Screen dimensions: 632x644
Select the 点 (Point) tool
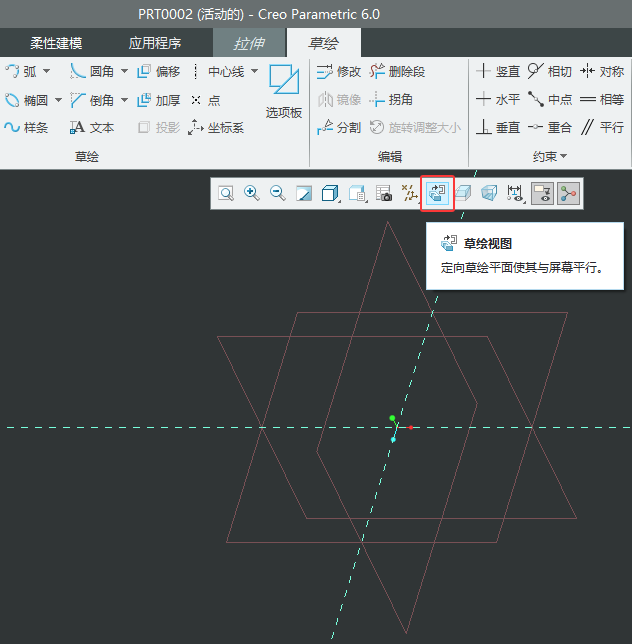pos(205,100)
